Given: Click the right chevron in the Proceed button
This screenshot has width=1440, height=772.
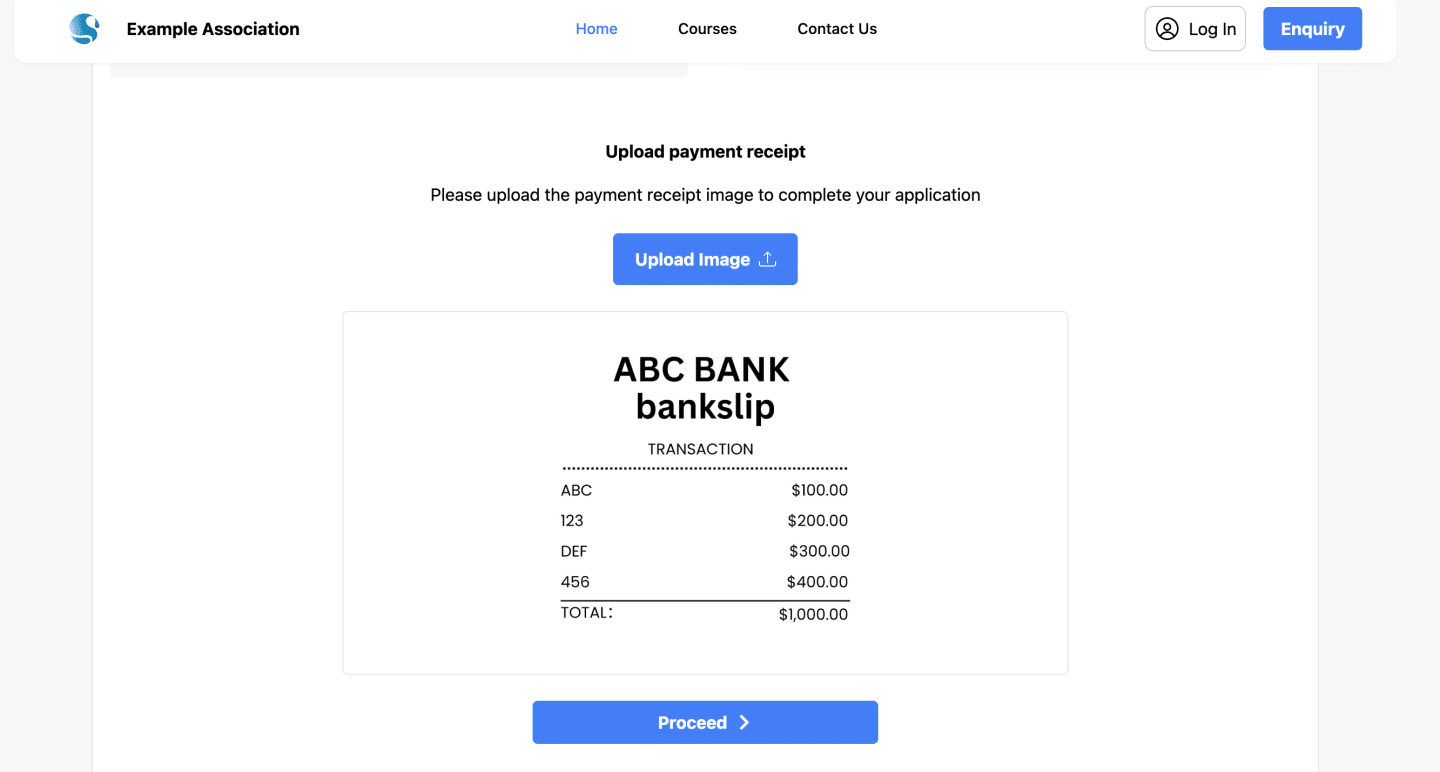Looking at the screenshot, I should (x=744, y=723).
